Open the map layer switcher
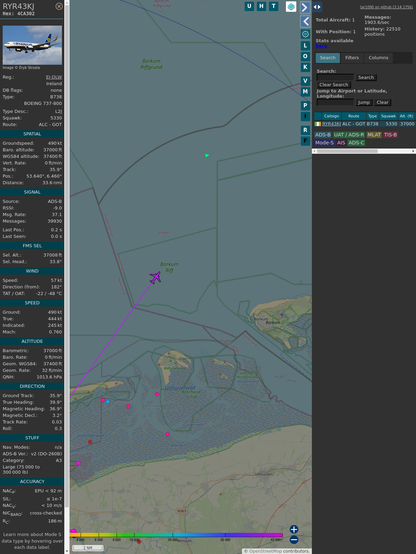This screenshot has height=554, width=416. coord(291,7)
